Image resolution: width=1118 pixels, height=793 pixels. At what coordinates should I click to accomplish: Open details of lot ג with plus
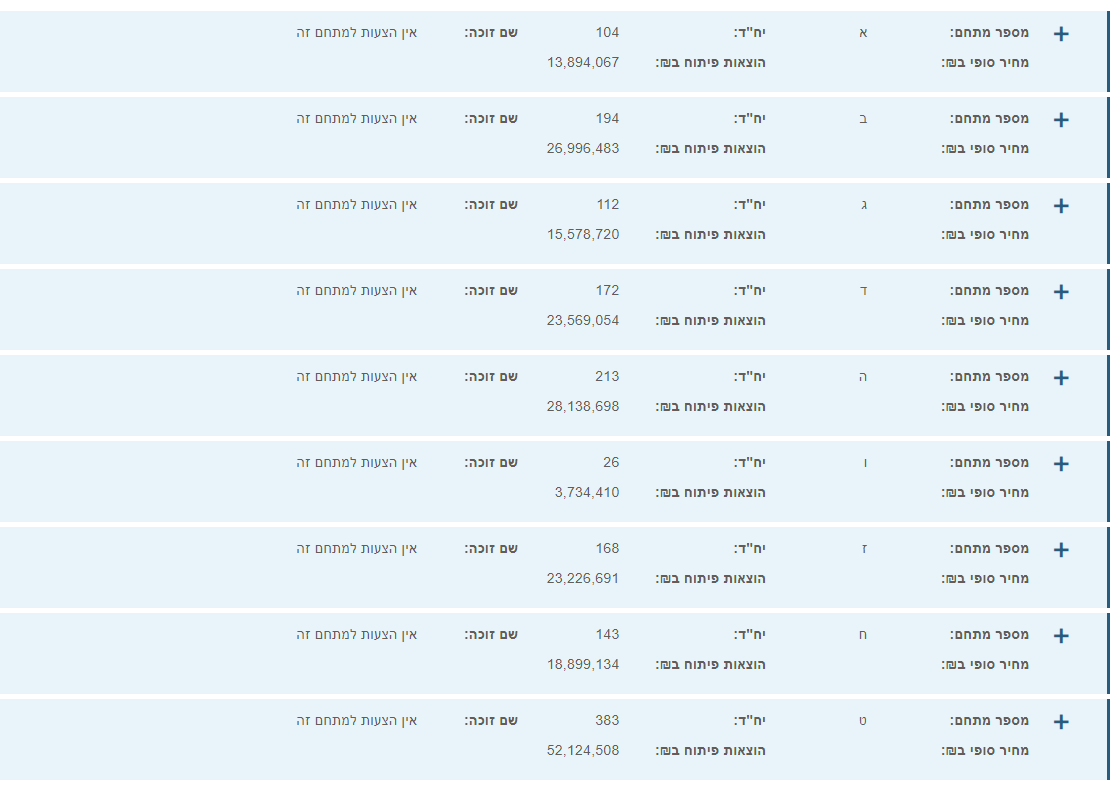[x=1061, y=206]
